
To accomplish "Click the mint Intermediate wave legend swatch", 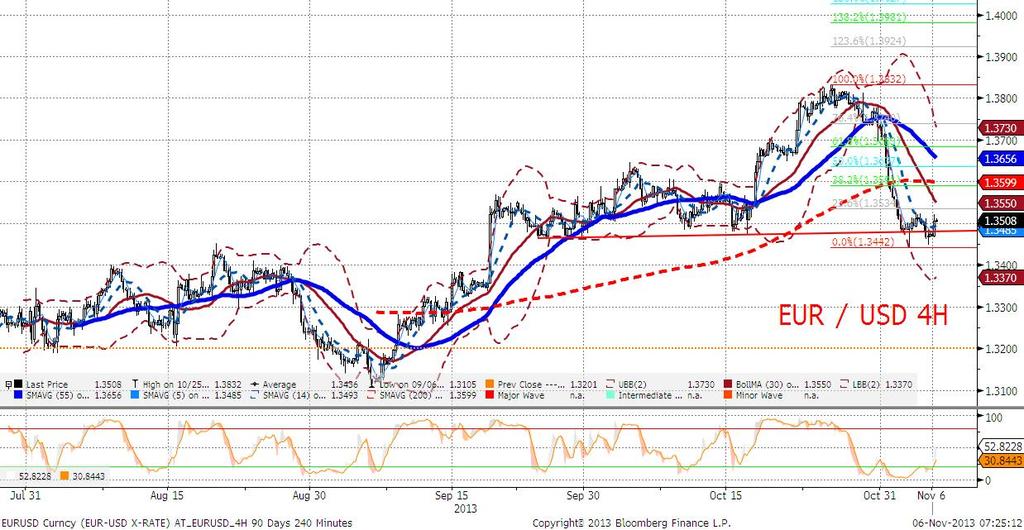I will pos(609,395).
